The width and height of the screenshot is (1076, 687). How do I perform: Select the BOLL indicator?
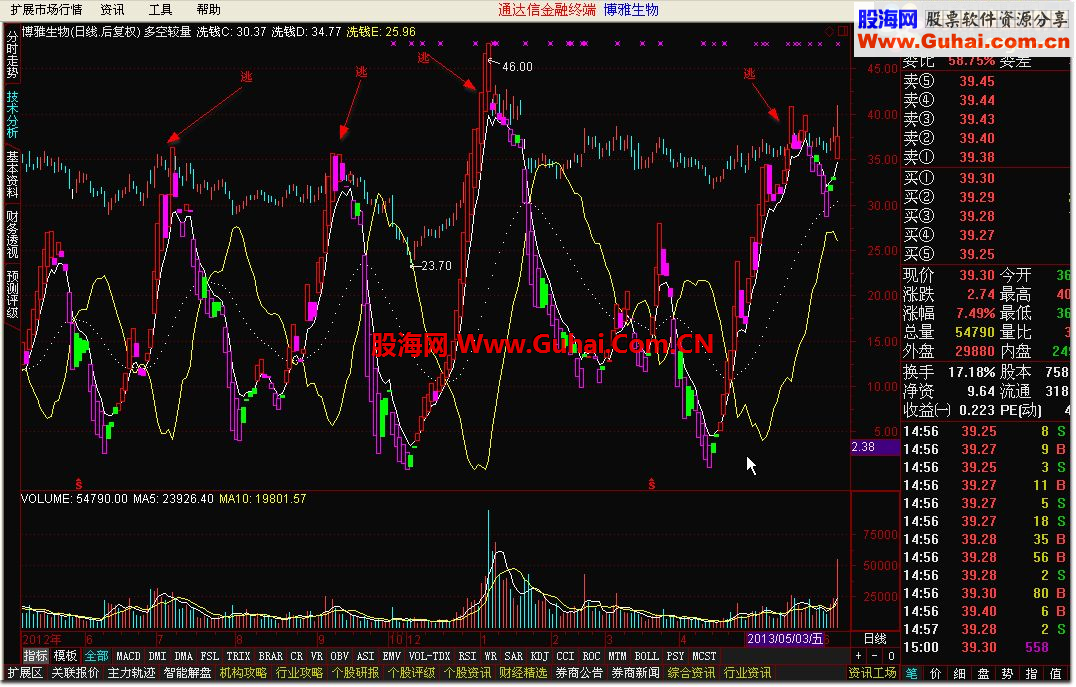point(646,656)
